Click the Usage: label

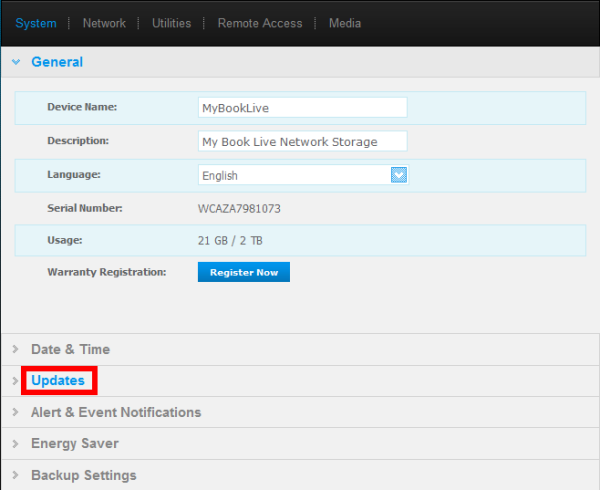[x=65, y=240]
